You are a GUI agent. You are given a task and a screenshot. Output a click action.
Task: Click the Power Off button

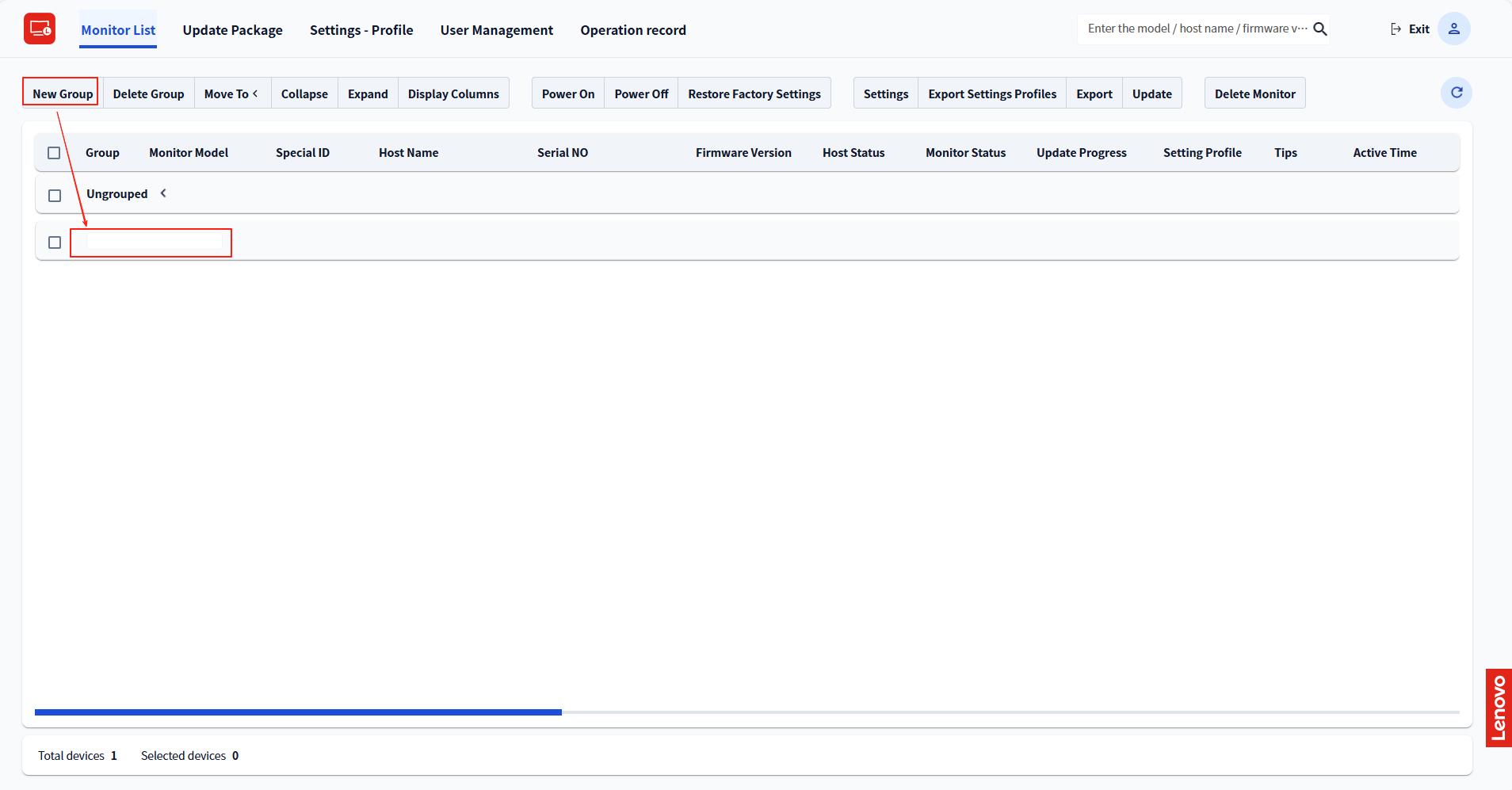[x=641, y=94]
